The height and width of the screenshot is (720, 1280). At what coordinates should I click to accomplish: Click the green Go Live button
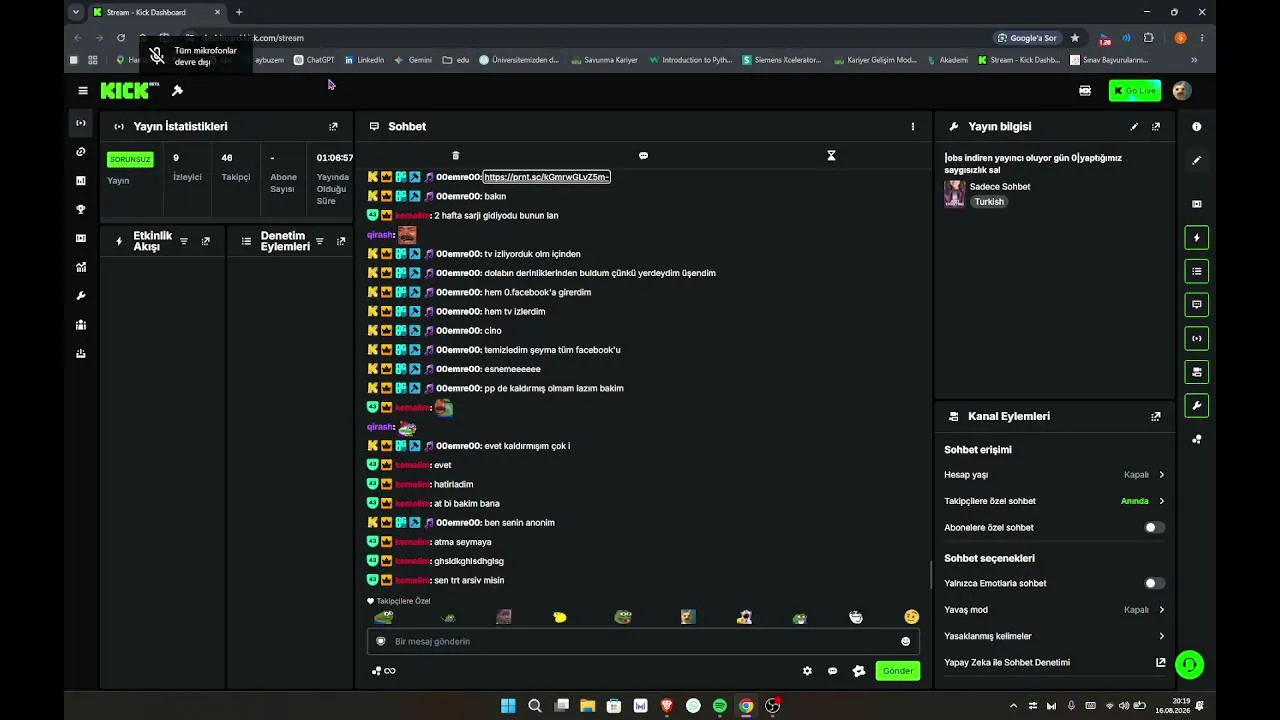point(1135,91)
